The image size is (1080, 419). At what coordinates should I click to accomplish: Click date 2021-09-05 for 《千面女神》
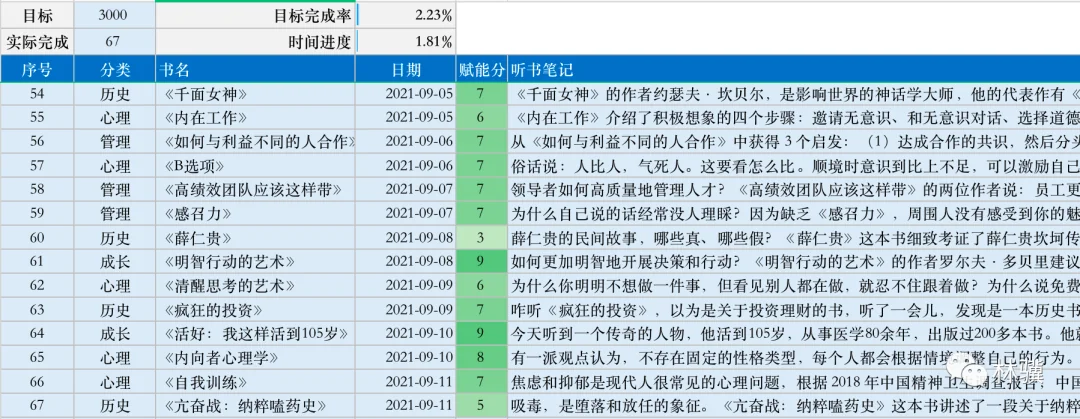click(419, 94)
